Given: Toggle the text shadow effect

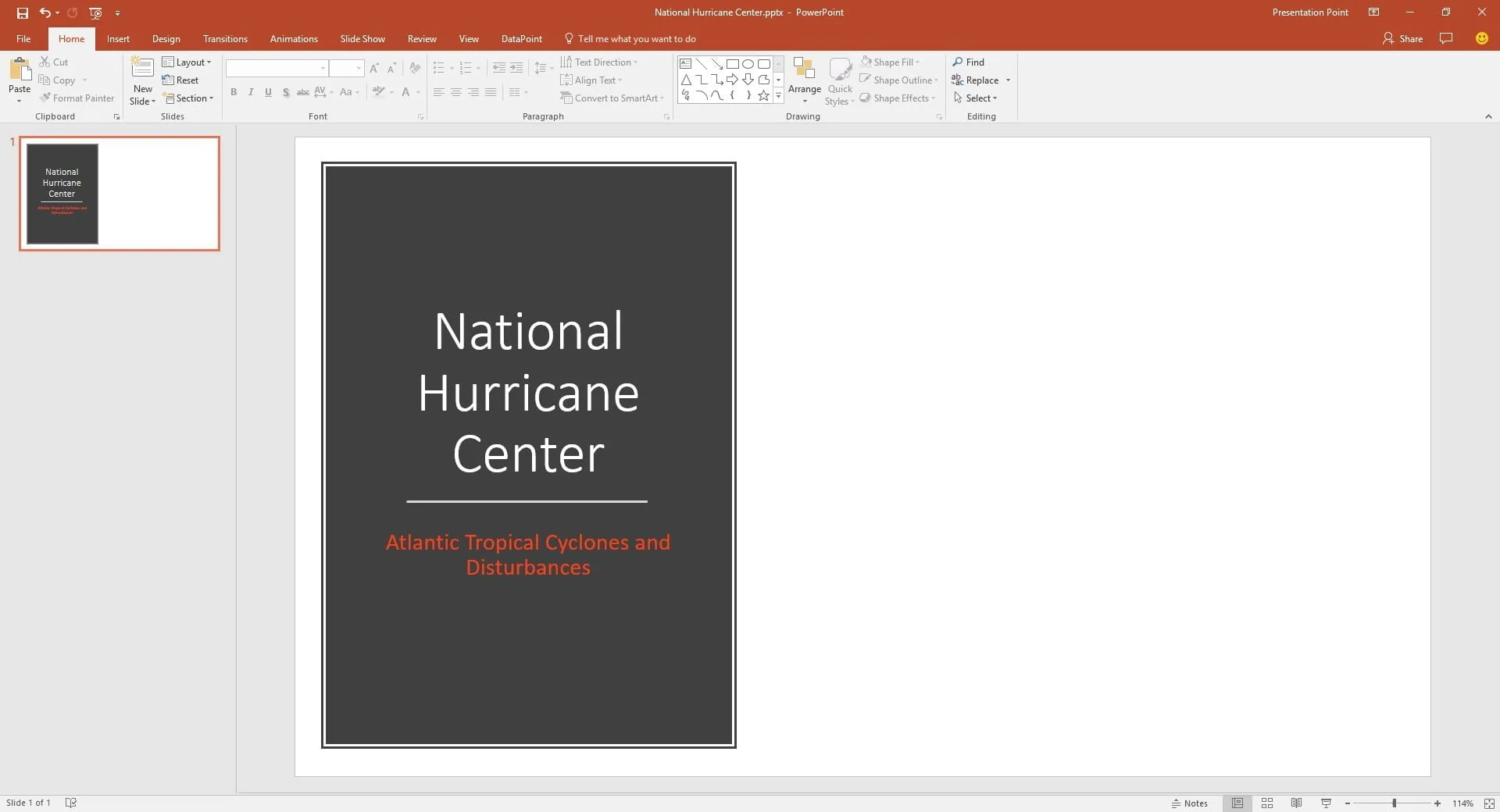Looking at the screenshot, I should (285, 92).
